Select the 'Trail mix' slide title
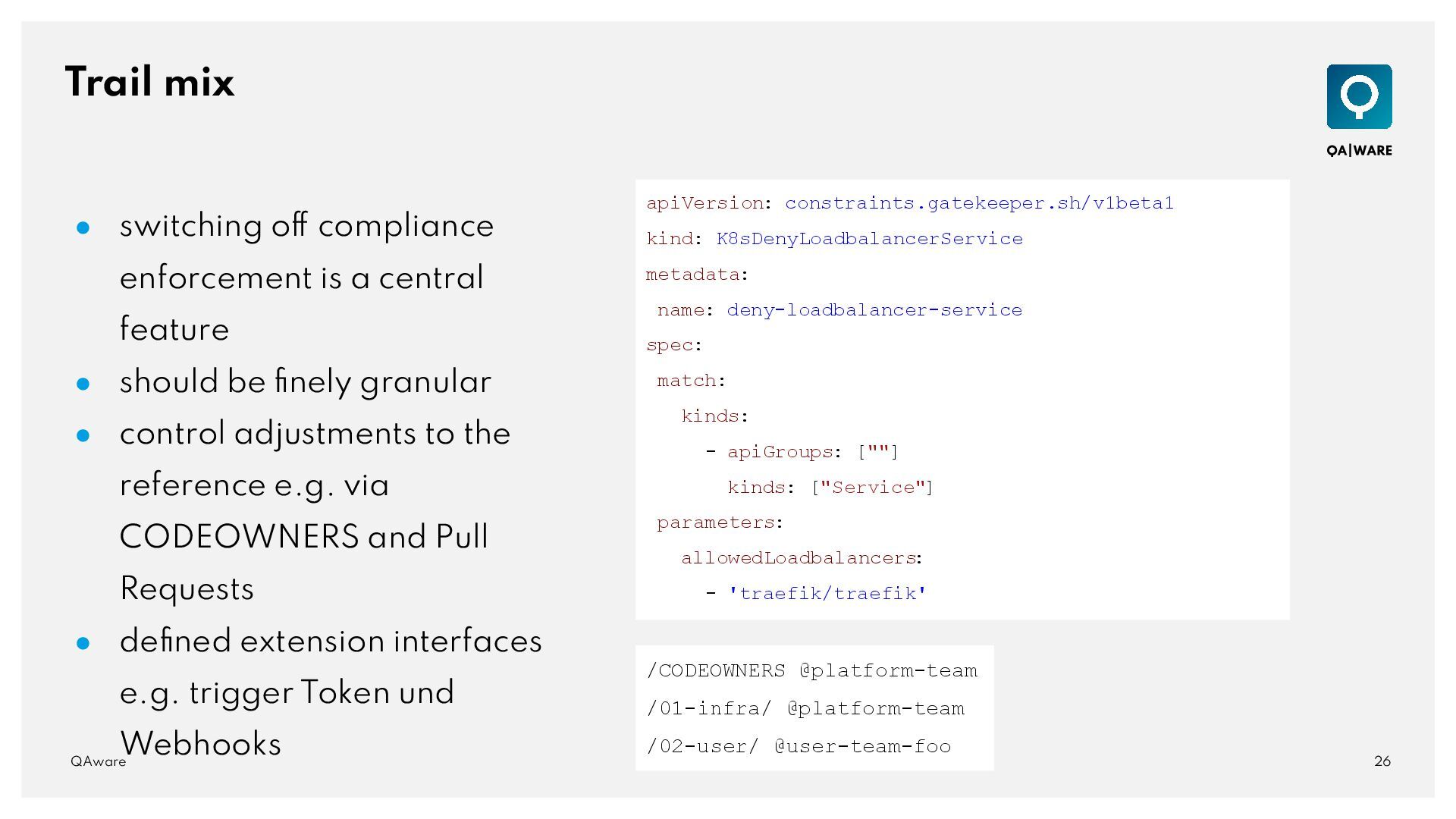 click(150, 82)
